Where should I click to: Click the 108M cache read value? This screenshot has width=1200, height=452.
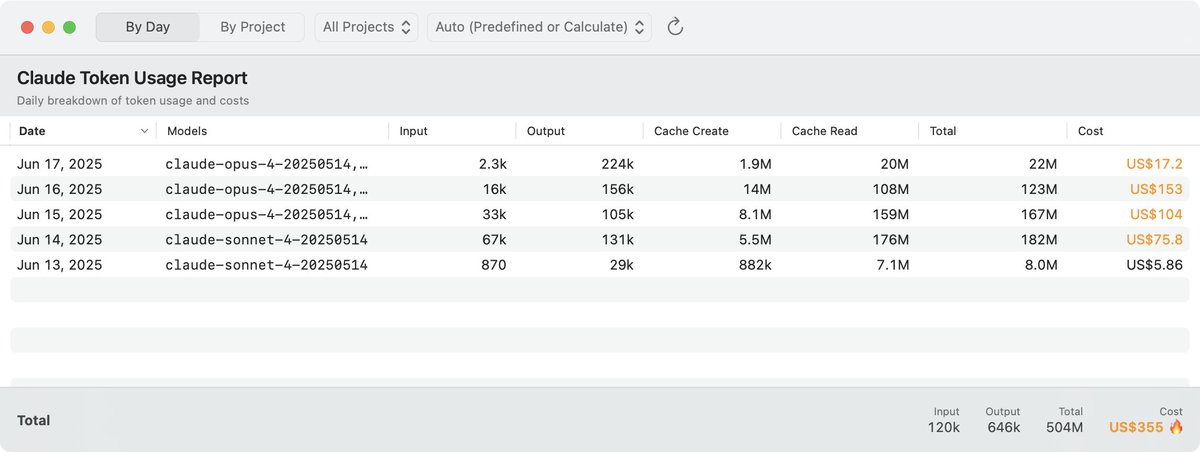click(889, 189)
